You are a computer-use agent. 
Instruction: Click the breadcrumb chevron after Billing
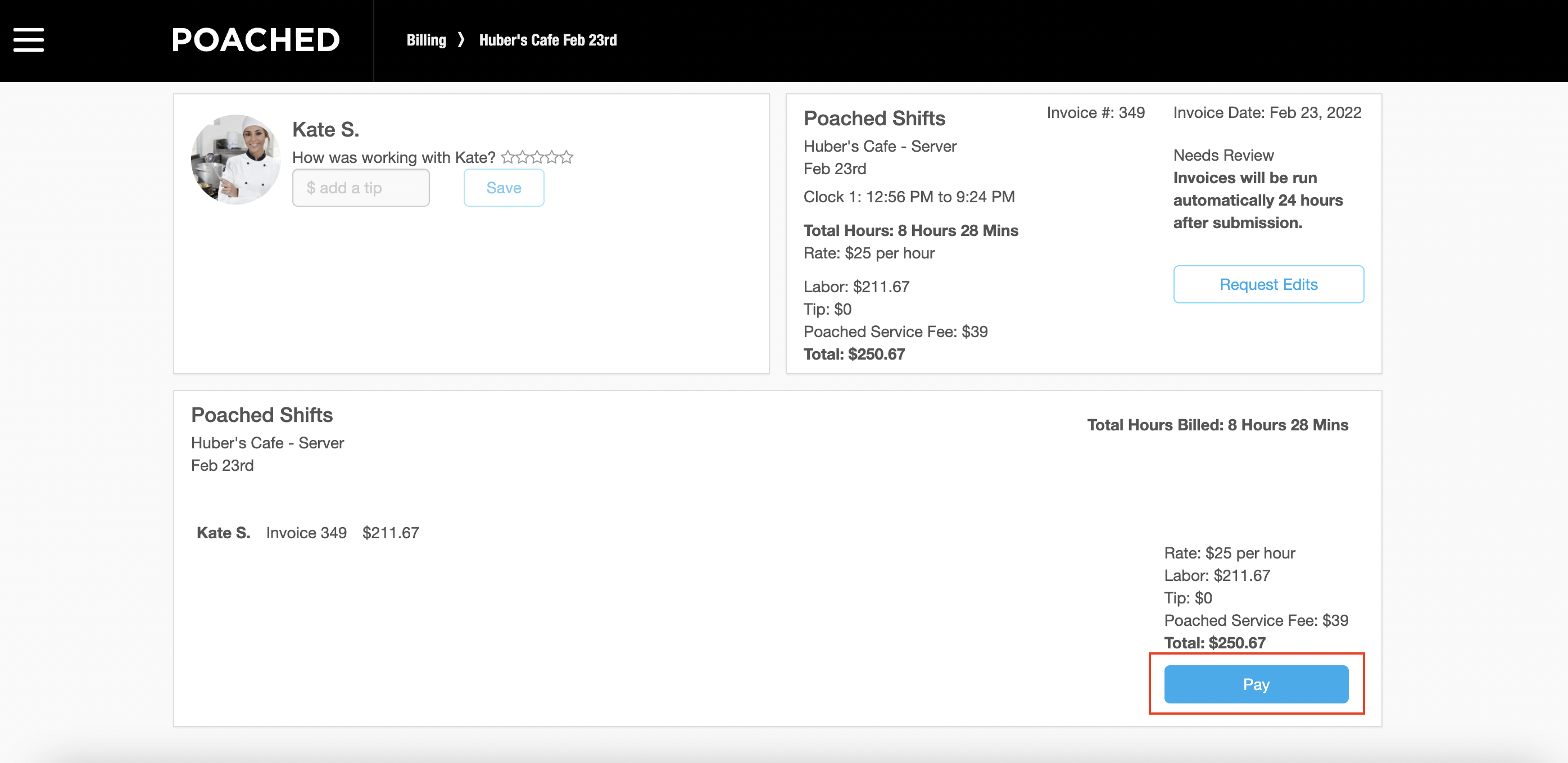[x=461, y=40]
